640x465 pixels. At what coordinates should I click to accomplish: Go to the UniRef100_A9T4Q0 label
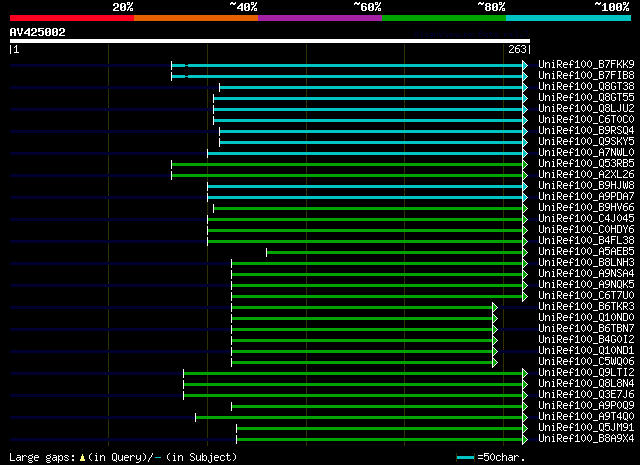(586, 417)
